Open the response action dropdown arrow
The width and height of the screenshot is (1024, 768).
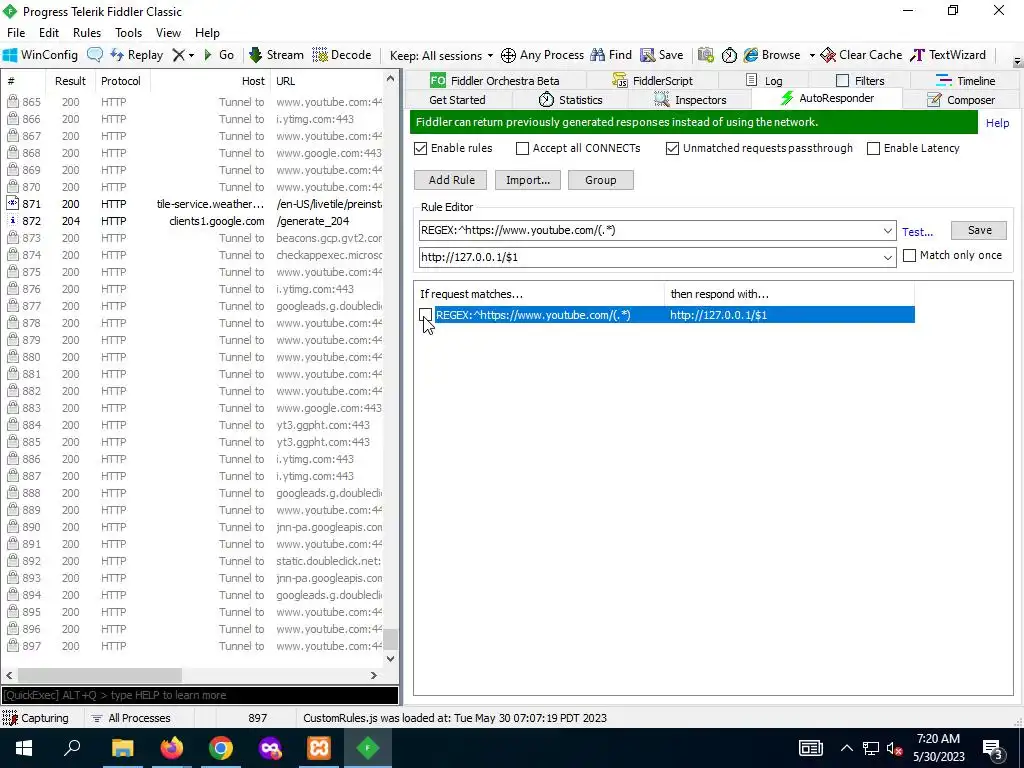point(888,257)
